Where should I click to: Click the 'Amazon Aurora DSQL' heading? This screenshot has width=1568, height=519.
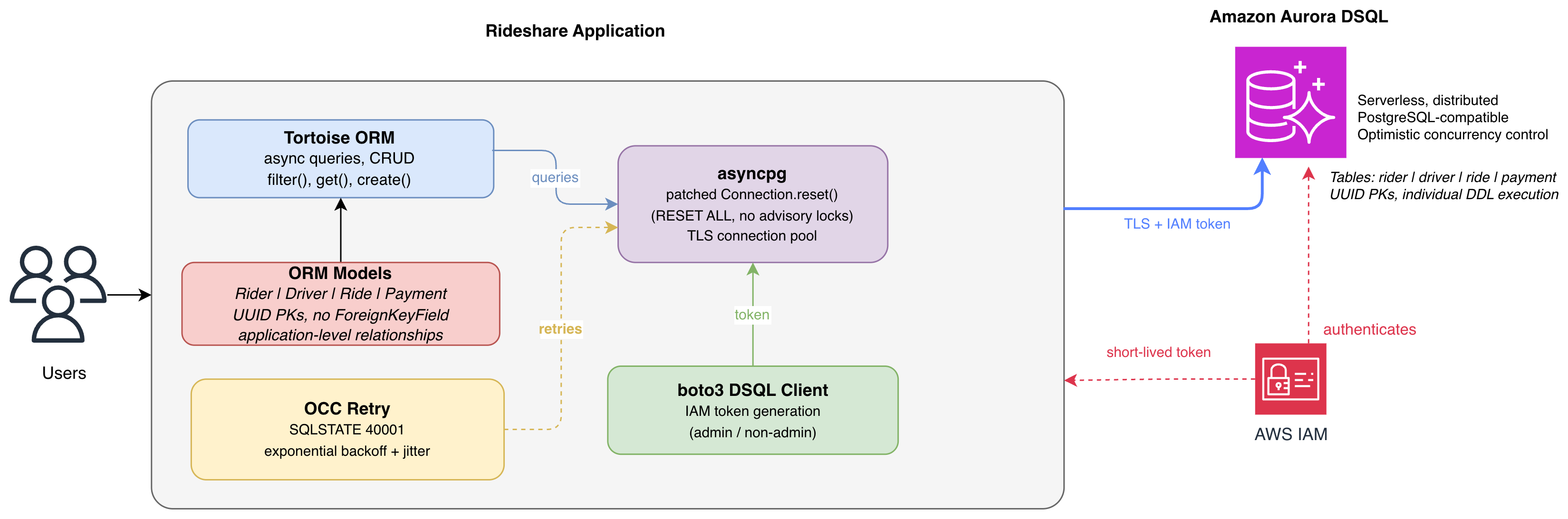[x=1299, y=17]
